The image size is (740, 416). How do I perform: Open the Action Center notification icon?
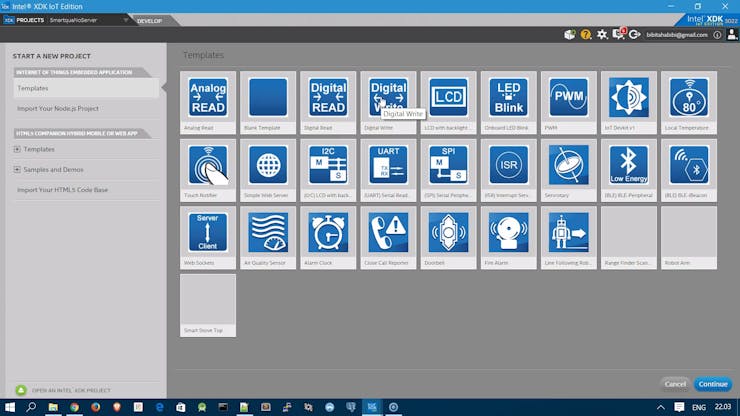[x=679, y=407]
